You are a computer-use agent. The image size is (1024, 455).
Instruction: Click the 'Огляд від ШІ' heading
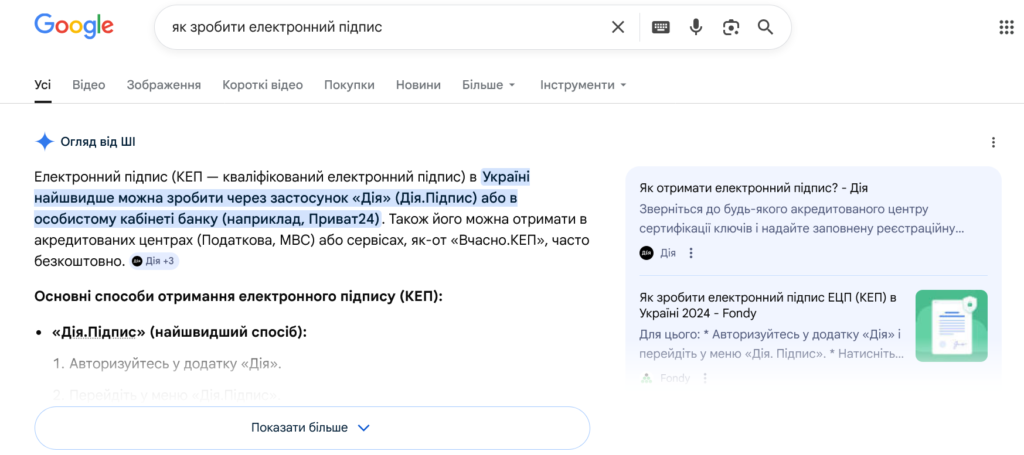tap(98, 142)
